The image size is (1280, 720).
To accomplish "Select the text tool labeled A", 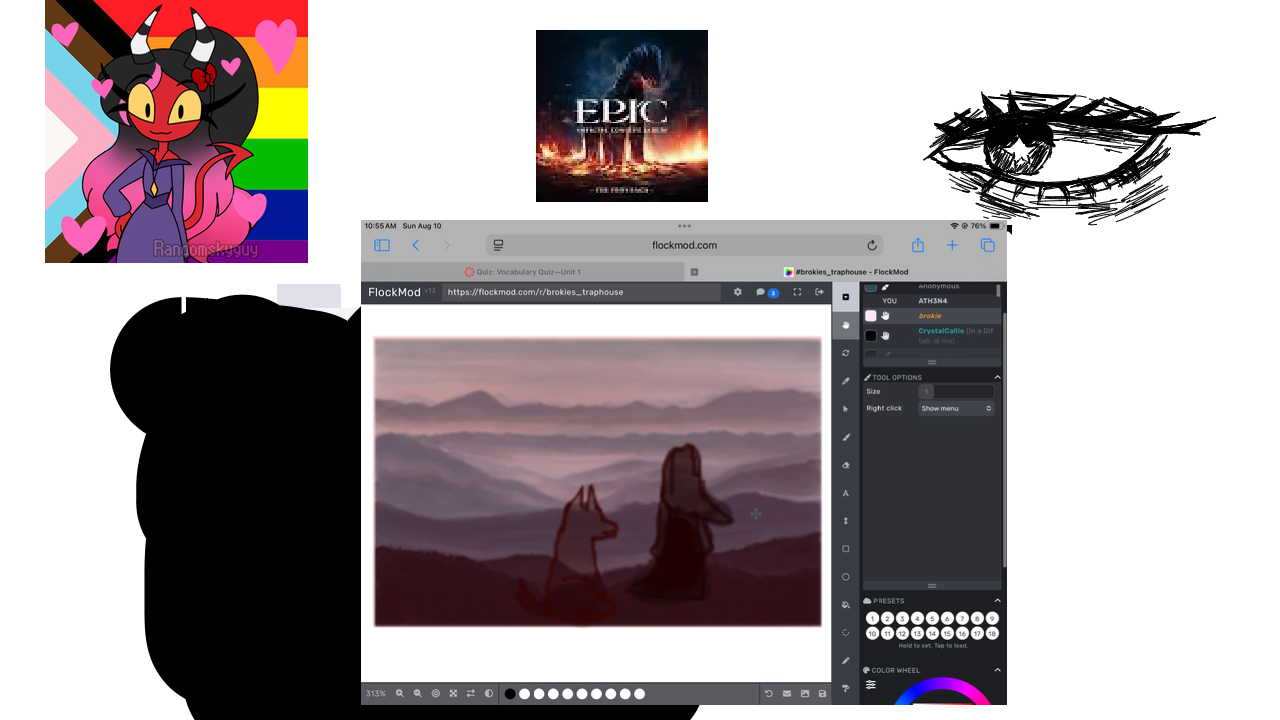I will (846, 493).
